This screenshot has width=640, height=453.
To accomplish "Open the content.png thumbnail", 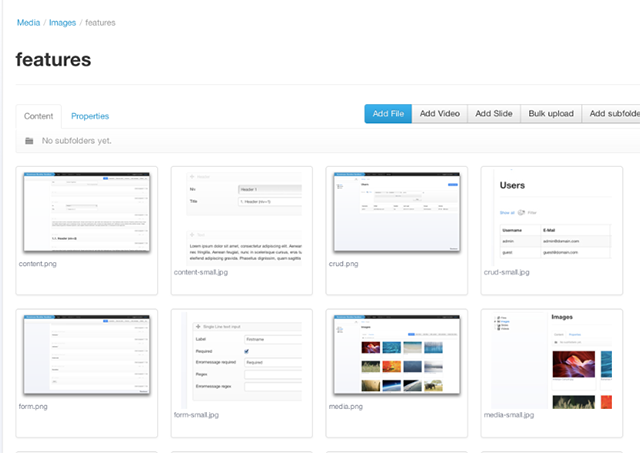I will pyautogui.click(x=87, y=212).
